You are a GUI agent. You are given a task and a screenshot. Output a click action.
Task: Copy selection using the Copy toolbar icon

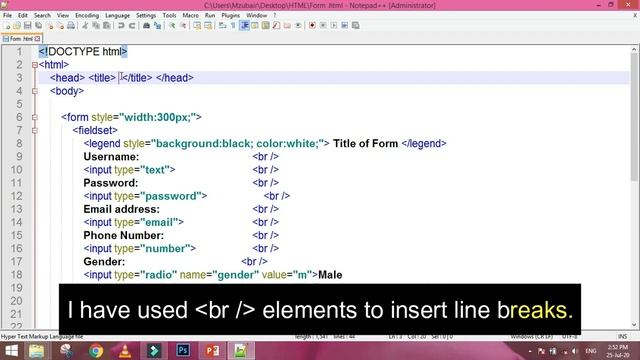[96, 25]
